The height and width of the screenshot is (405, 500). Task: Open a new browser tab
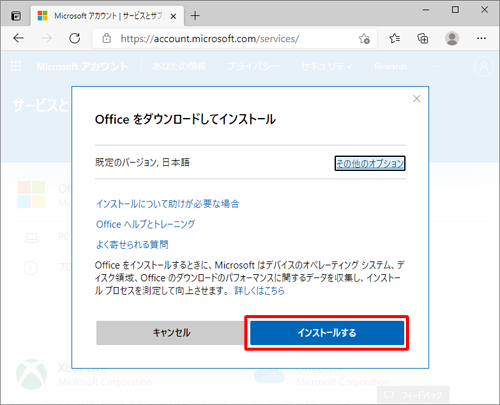point(195,16)
